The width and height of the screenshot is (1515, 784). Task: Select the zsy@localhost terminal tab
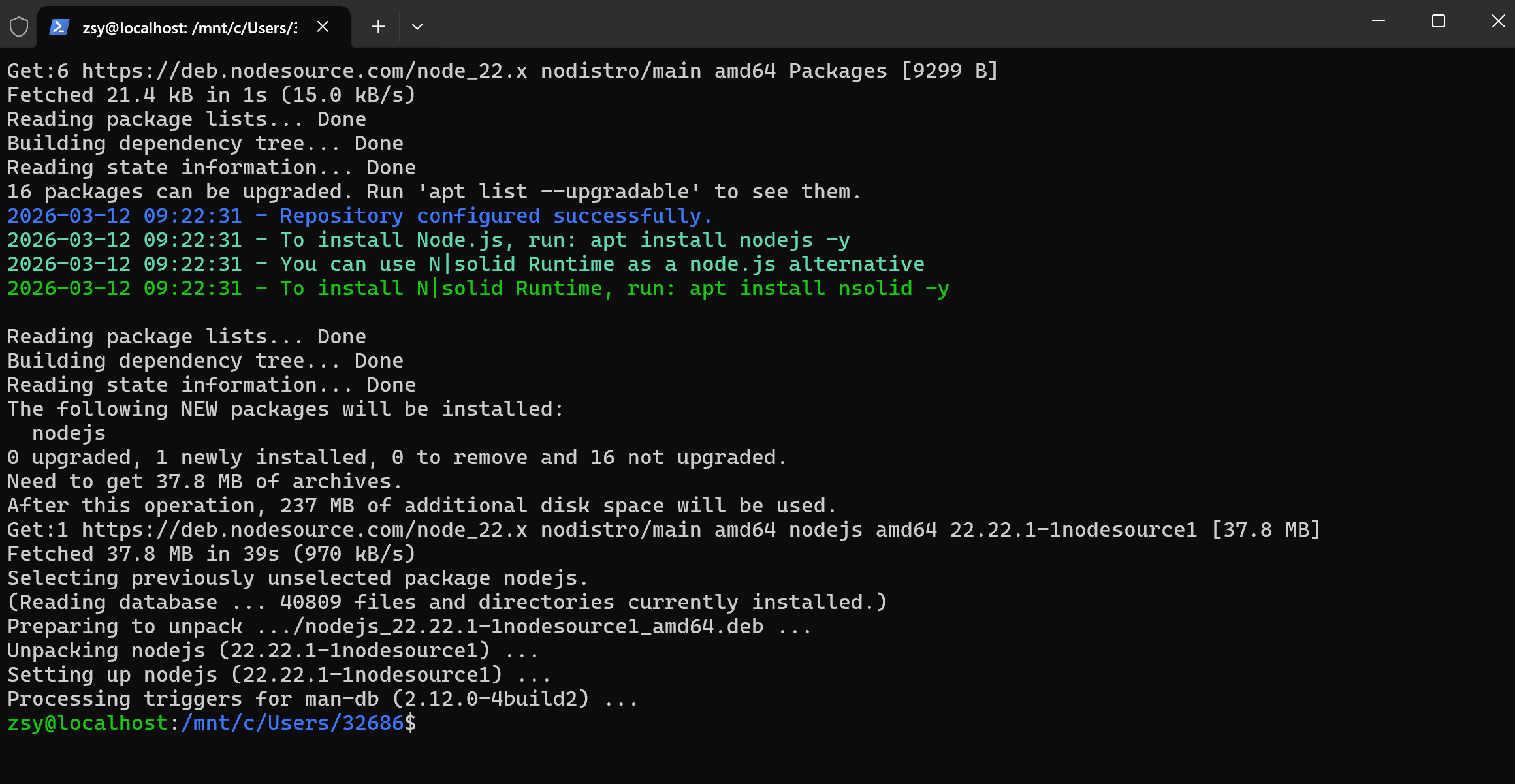(x=189, y=27)
